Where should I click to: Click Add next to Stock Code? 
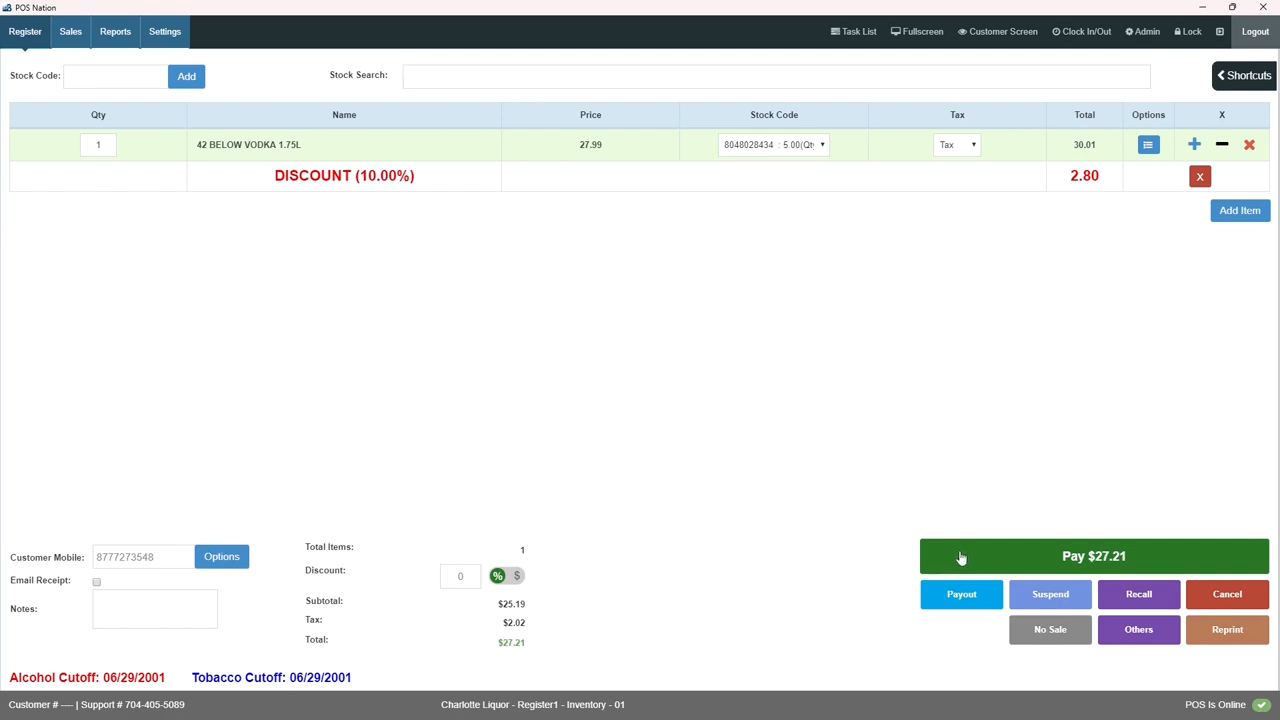(186, 76)
